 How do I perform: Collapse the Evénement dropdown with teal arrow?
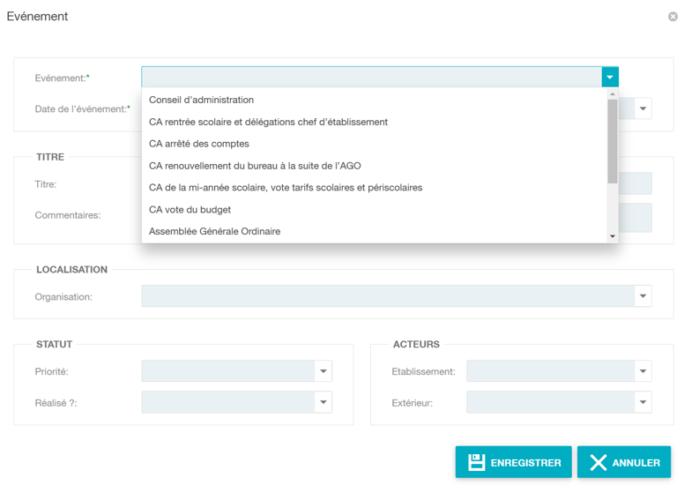610,77
